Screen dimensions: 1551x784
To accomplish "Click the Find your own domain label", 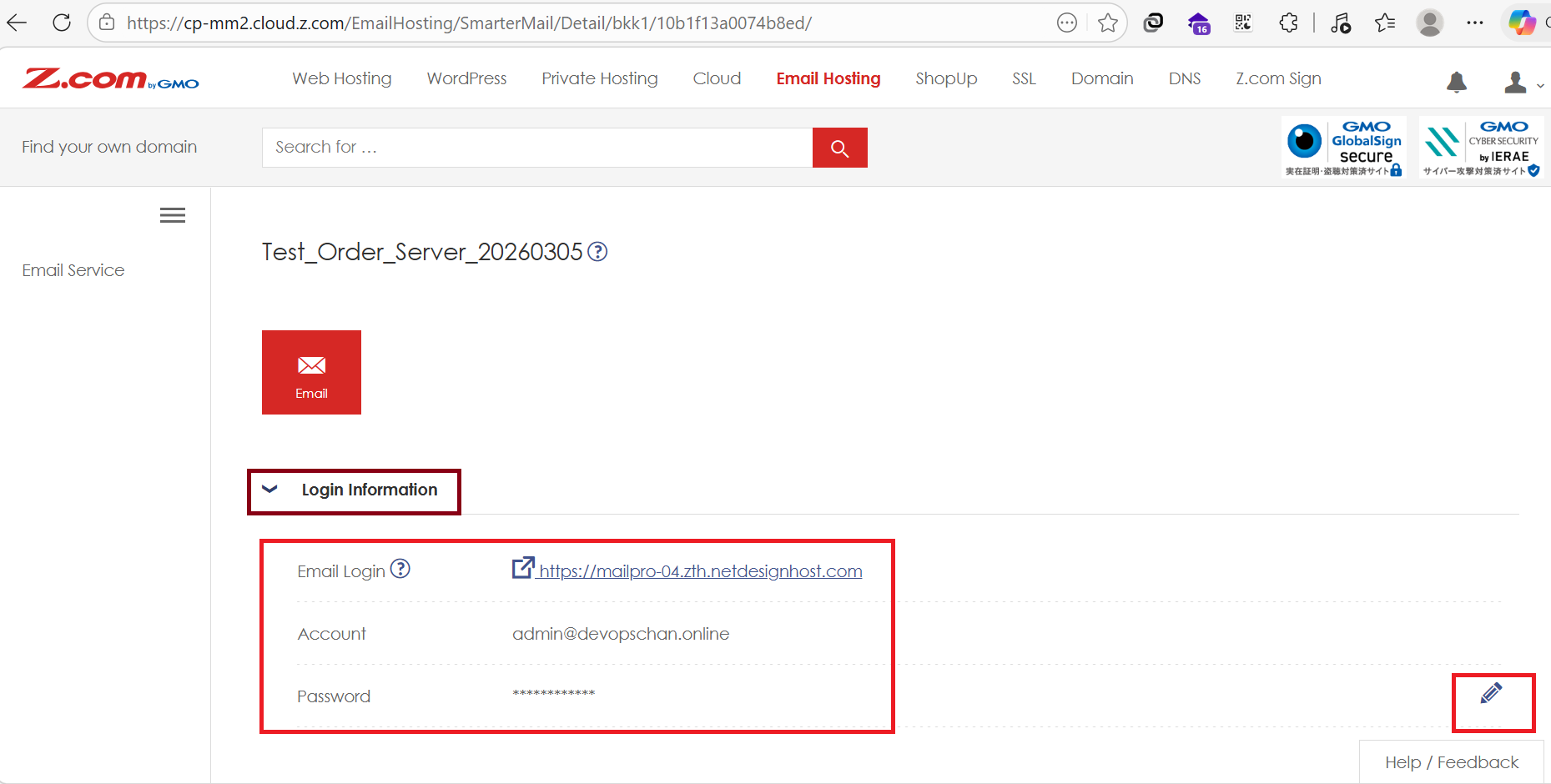I will pyautogui.click(x=109, y=147).
